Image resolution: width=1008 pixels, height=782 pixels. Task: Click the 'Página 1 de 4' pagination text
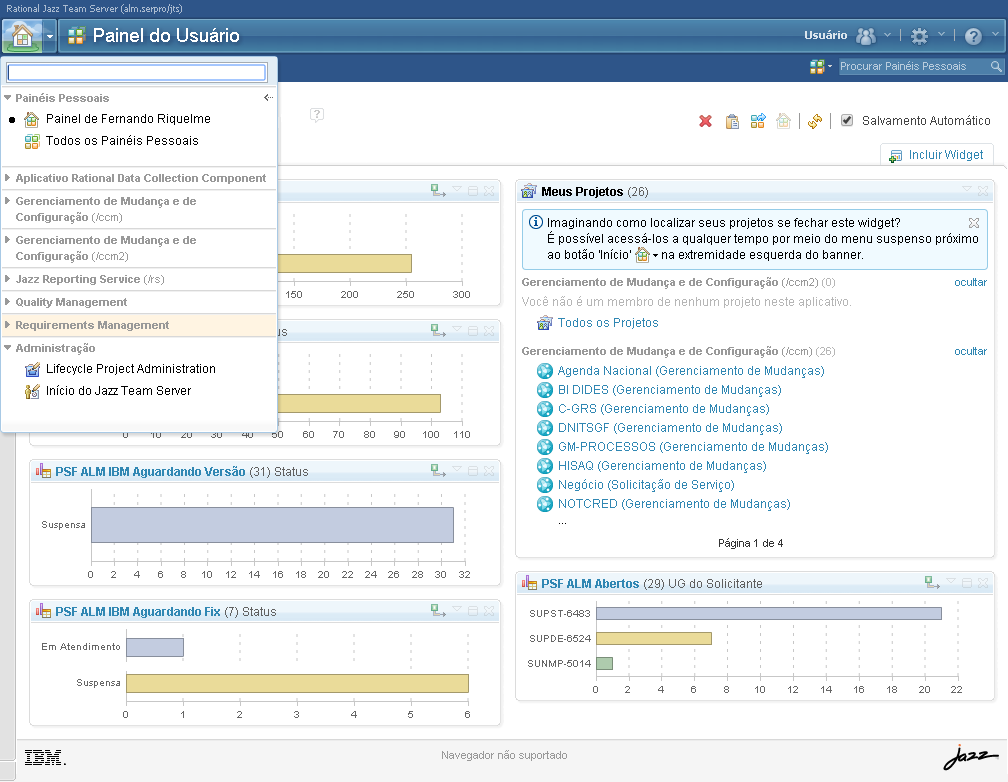click(x=750, y=543)
